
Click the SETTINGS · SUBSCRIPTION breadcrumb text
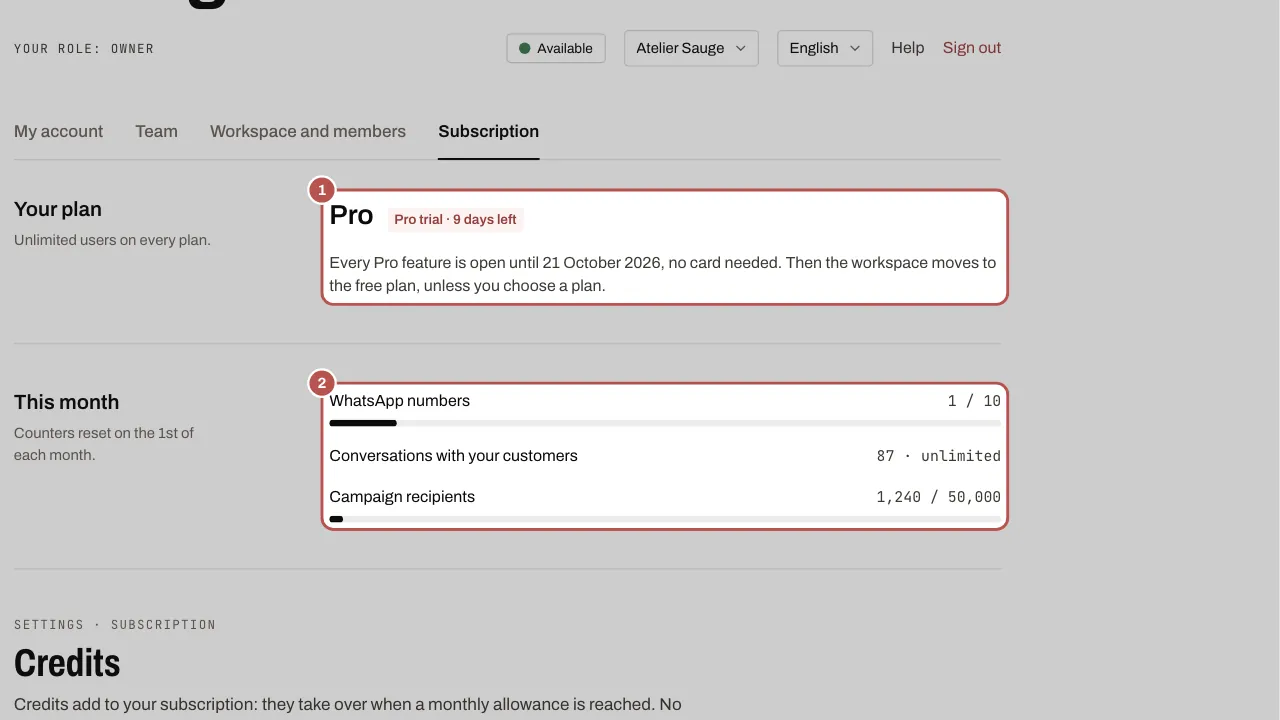[x=115, y=624]
